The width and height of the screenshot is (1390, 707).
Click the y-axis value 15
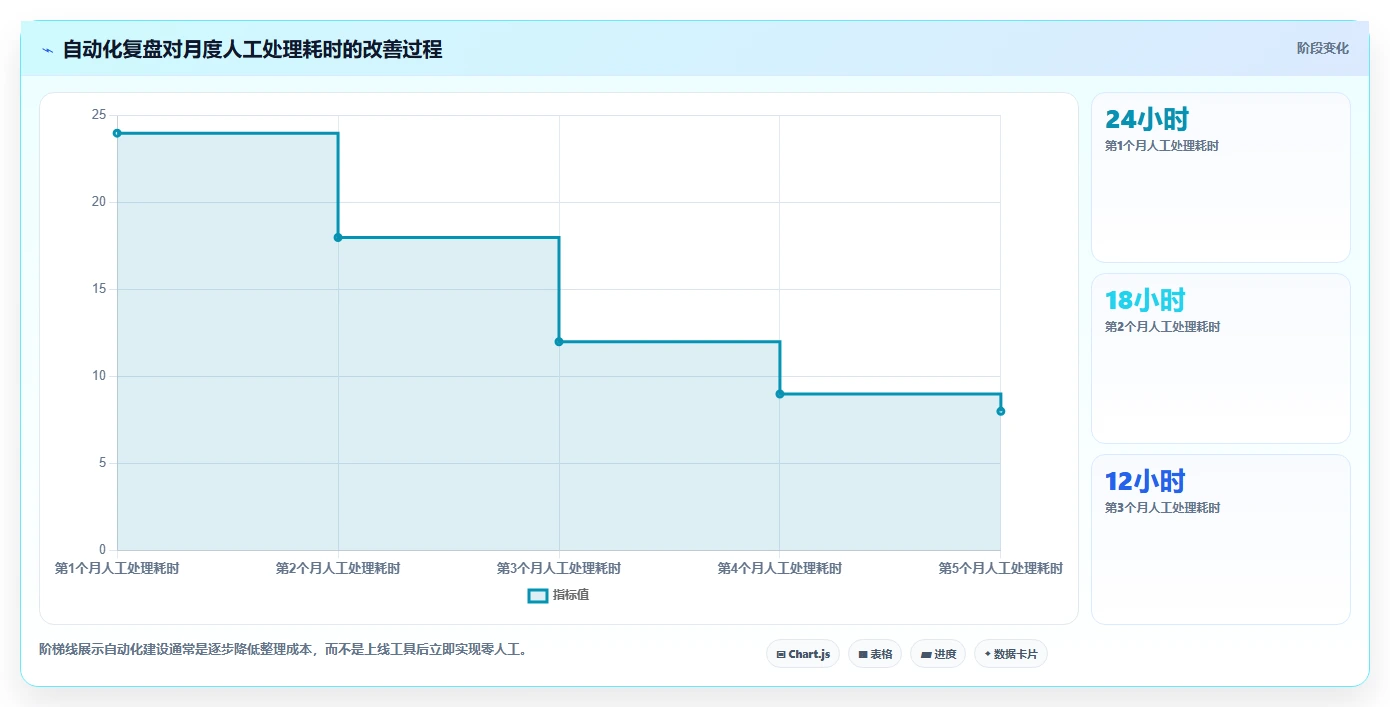[x=98, y=289]
